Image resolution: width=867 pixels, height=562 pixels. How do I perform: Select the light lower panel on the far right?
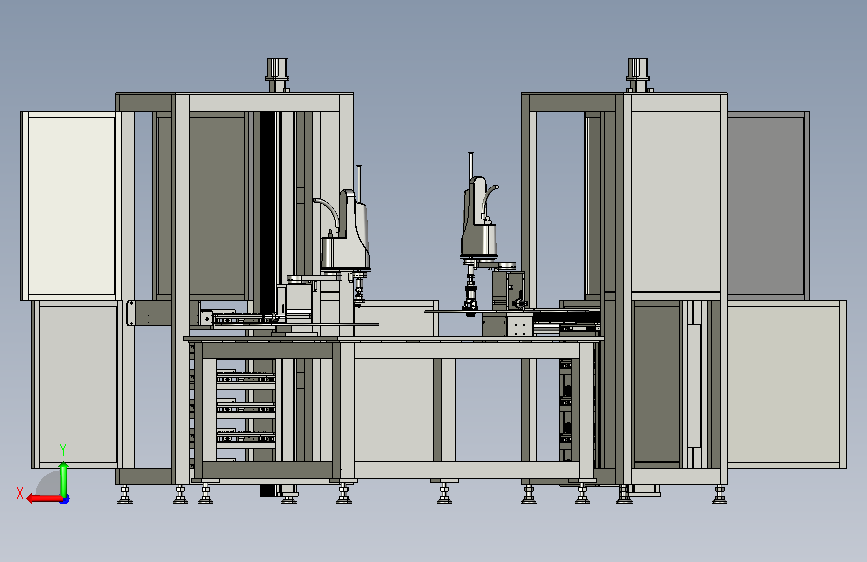click(786, 384)
